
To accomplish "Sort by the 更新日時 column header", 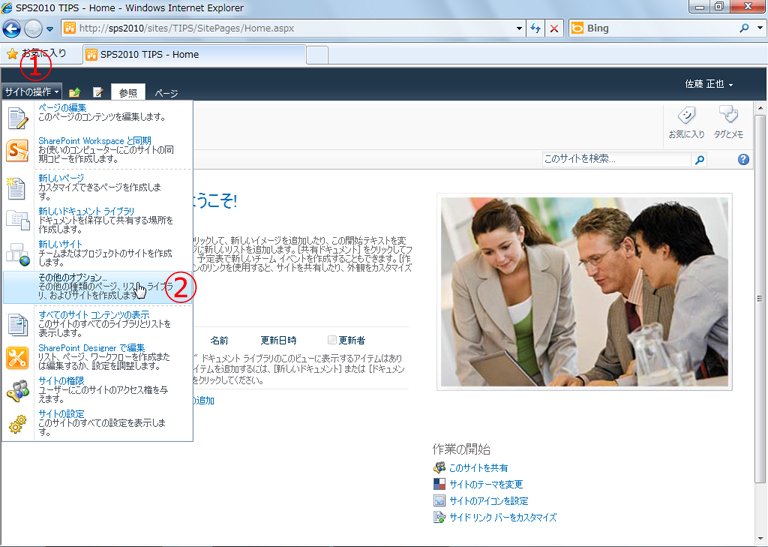I will click(x=278, y=340).
